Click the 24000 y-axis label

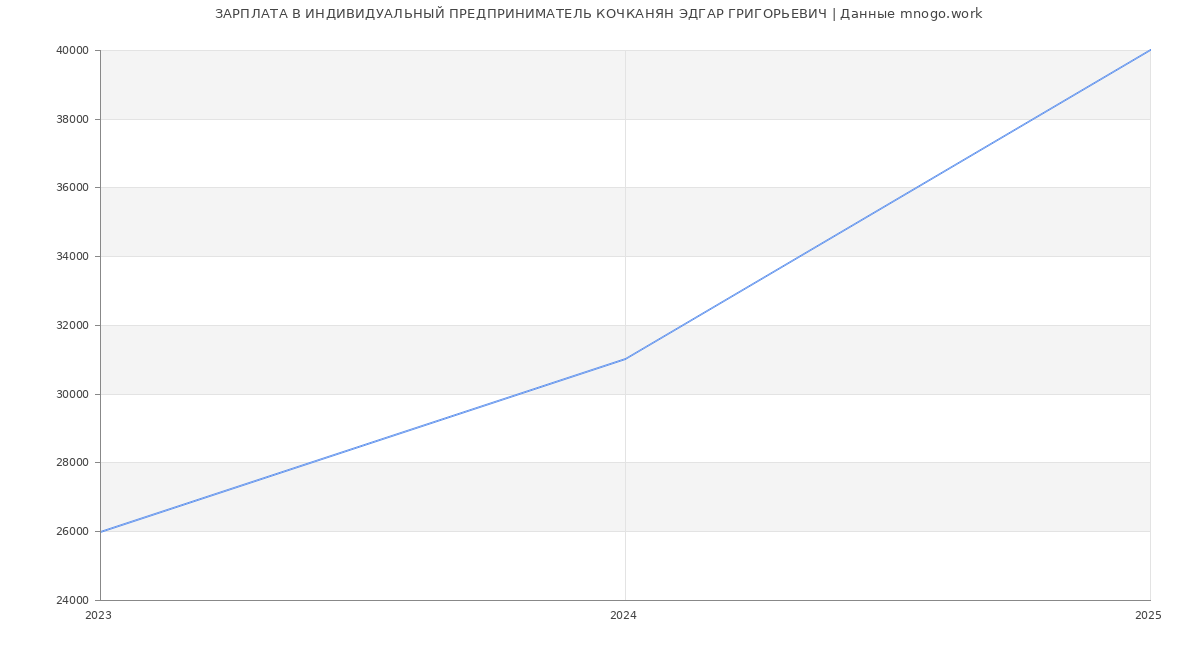pyautogui.click(x=73, y=601)
